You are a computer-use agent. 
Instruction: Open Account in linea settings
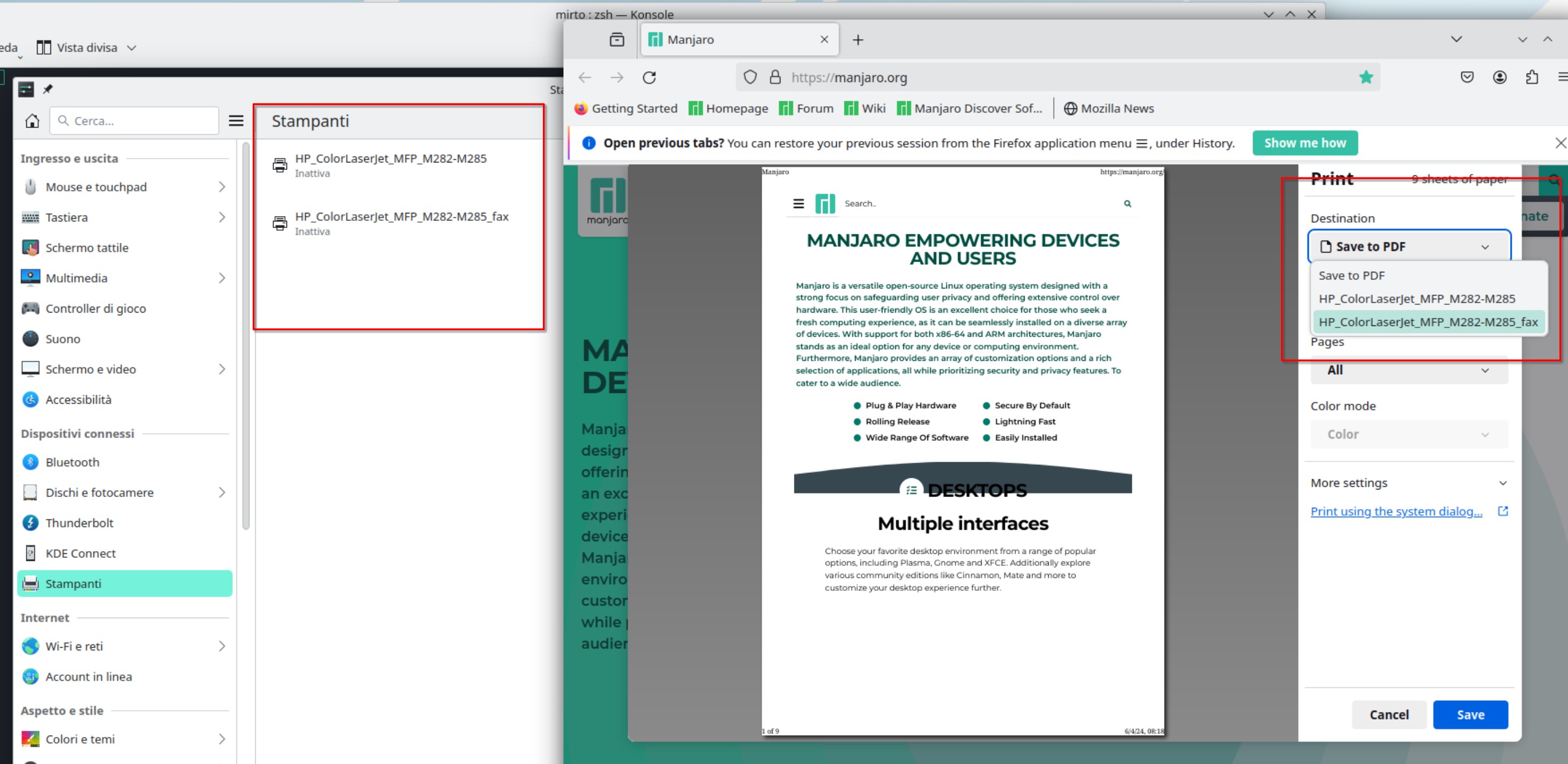(125, 677)
